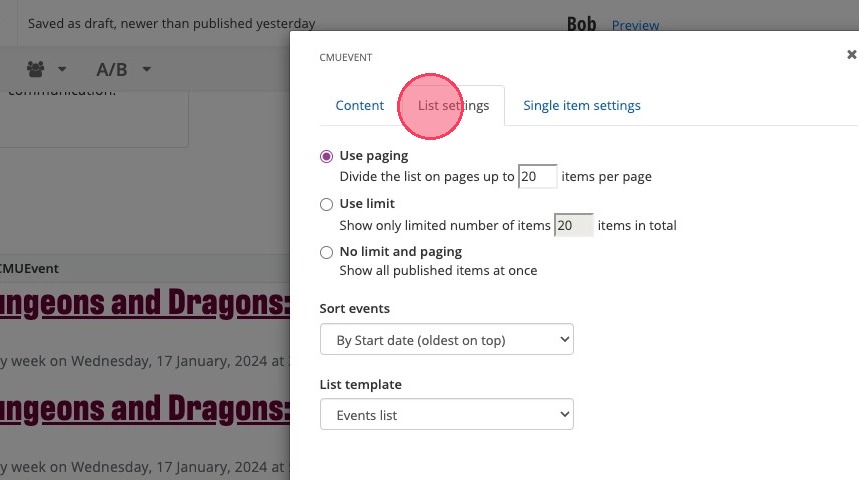Select the Use limit option

[x=326, y=204]
